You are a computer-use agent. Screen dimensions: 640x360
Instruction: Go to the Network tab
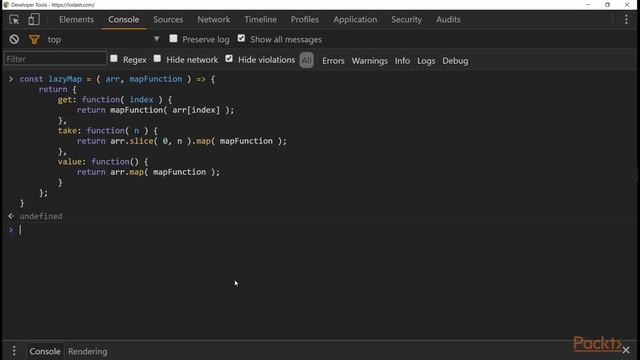pyautogui.click(x=213, y=19)
